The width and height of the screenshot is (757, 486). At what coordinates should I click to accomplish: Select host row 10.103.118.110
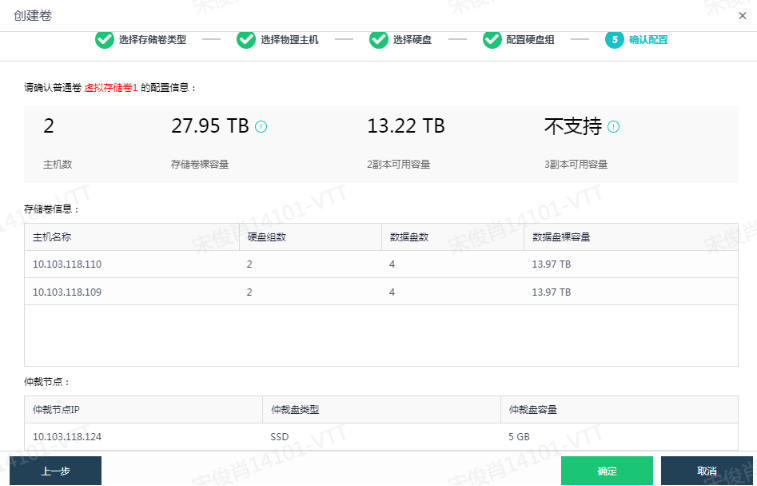68,264
